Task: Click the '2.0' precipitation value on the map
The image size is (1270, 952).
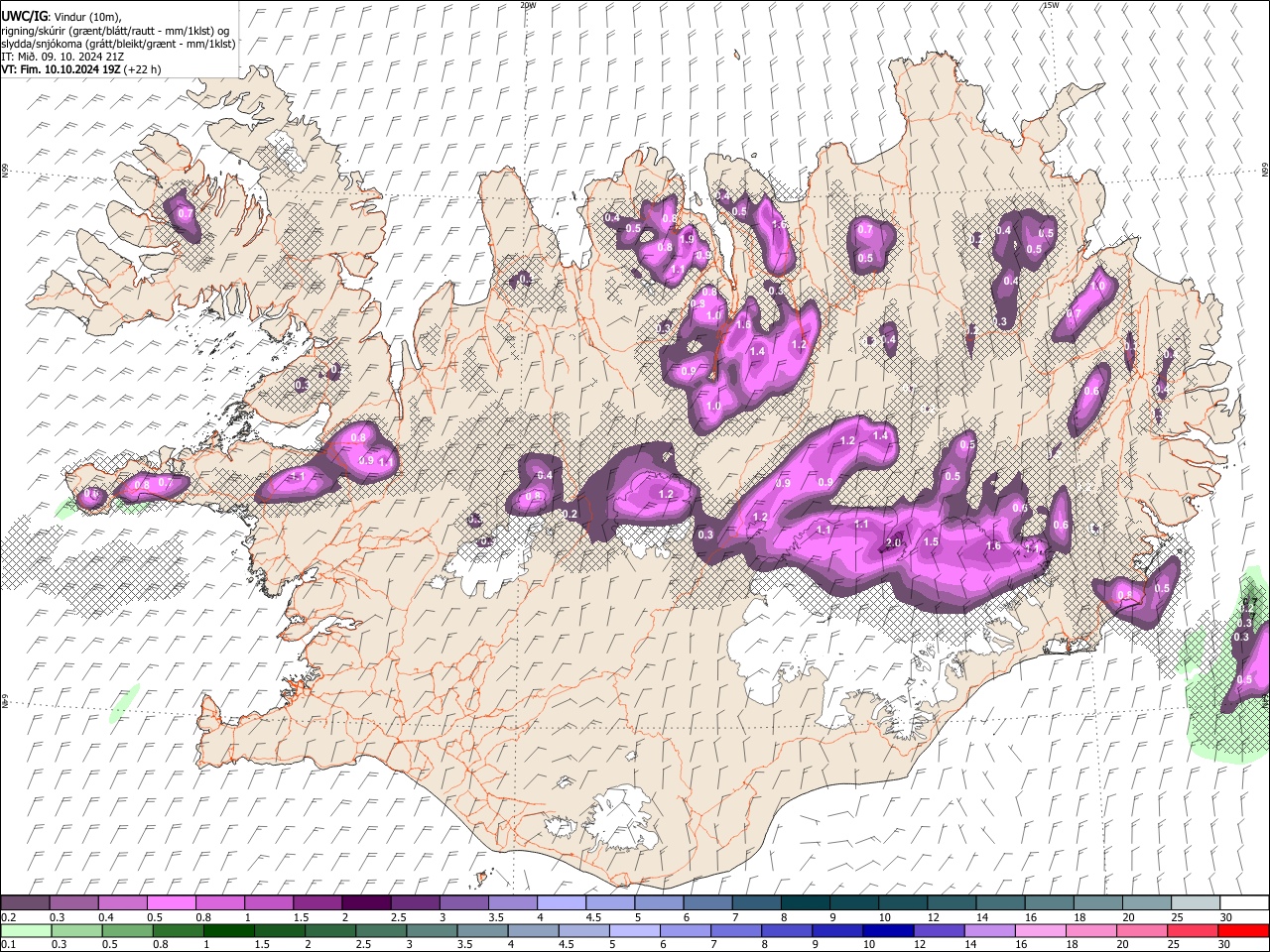Action: coord(893,543)
